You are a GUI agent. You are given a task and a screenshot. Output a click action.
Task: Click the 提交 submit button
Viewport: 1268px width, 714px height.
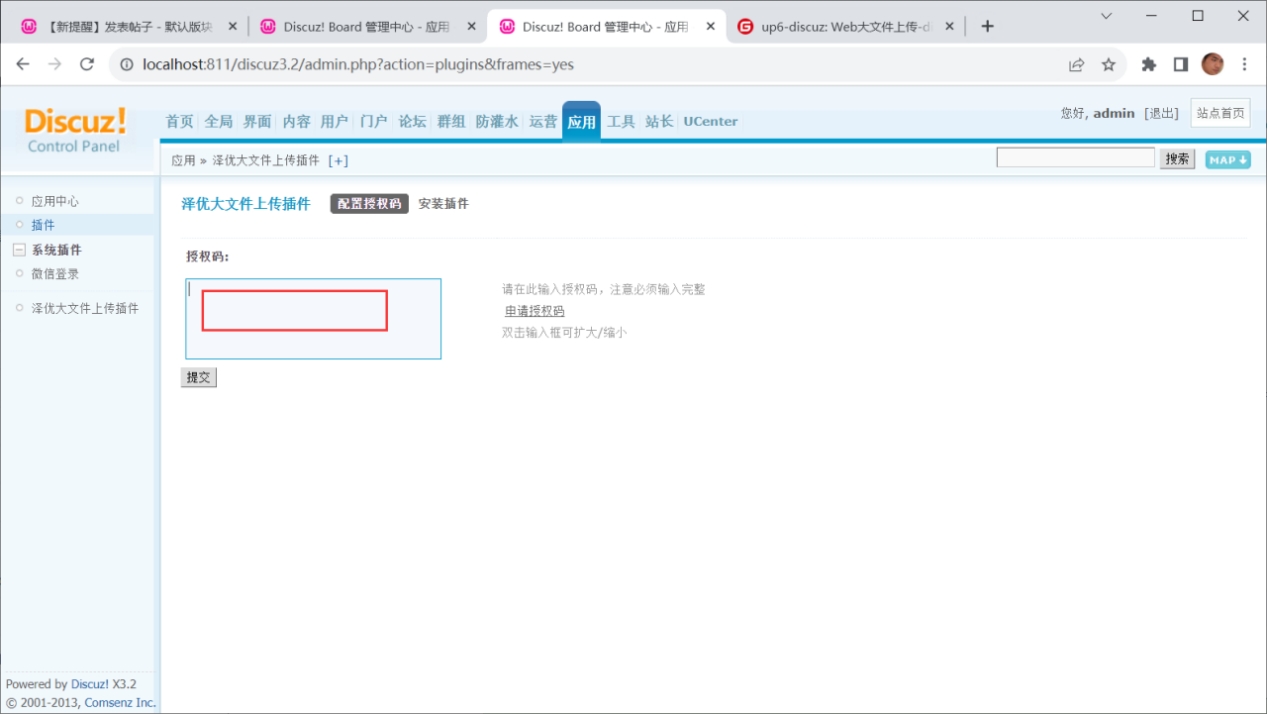pyautogui.click(x=199, y=377)
